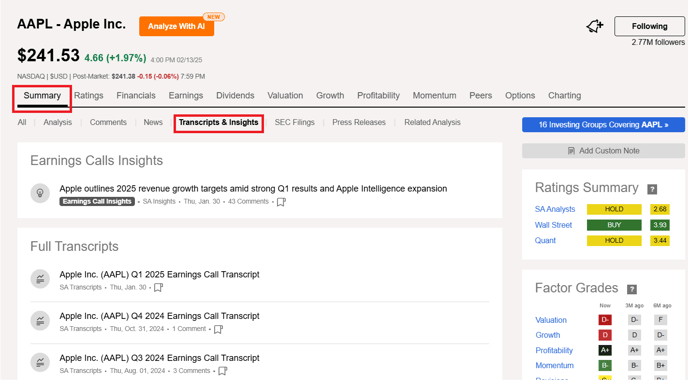Open Growth factor grade link

548,335
